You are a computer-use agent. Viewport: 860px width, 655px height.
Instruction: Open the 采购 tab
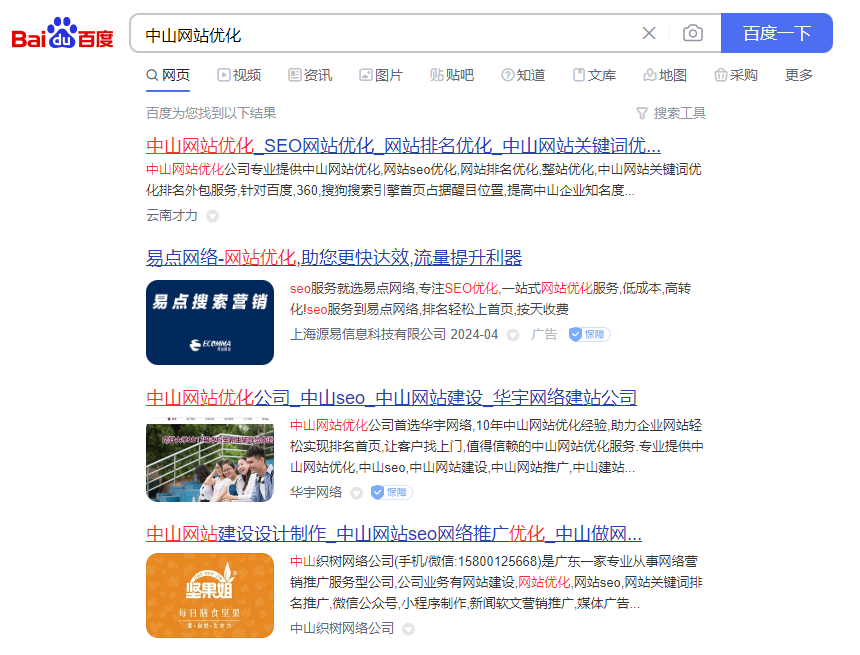pos(736,75)
